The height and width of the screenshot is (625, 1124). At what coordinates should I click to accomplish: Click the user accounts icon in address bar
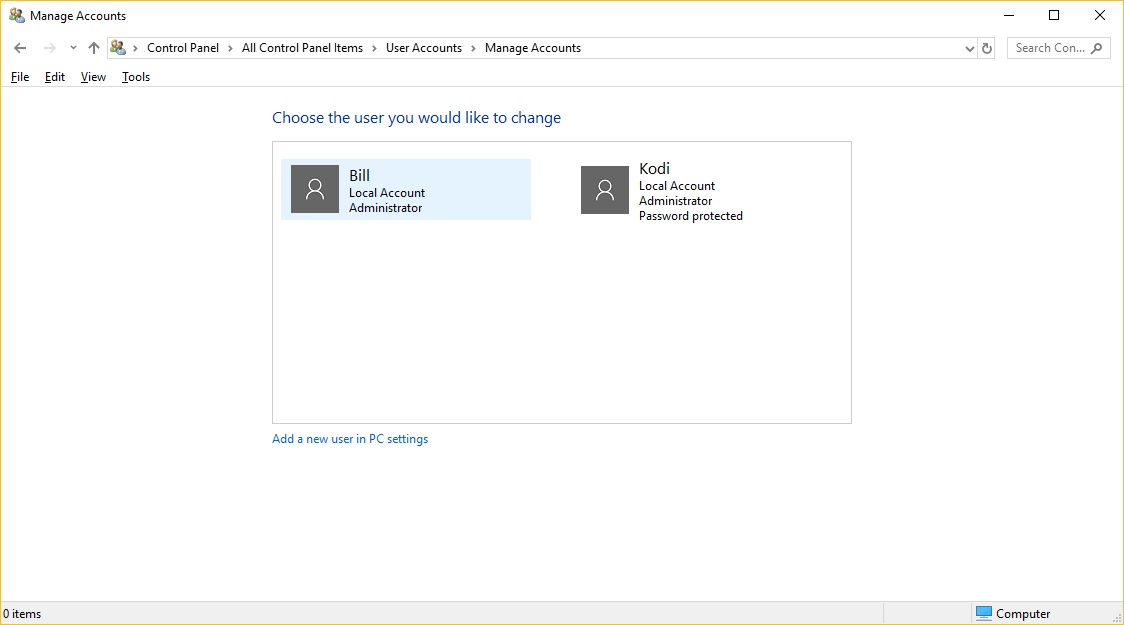(118, 48)
